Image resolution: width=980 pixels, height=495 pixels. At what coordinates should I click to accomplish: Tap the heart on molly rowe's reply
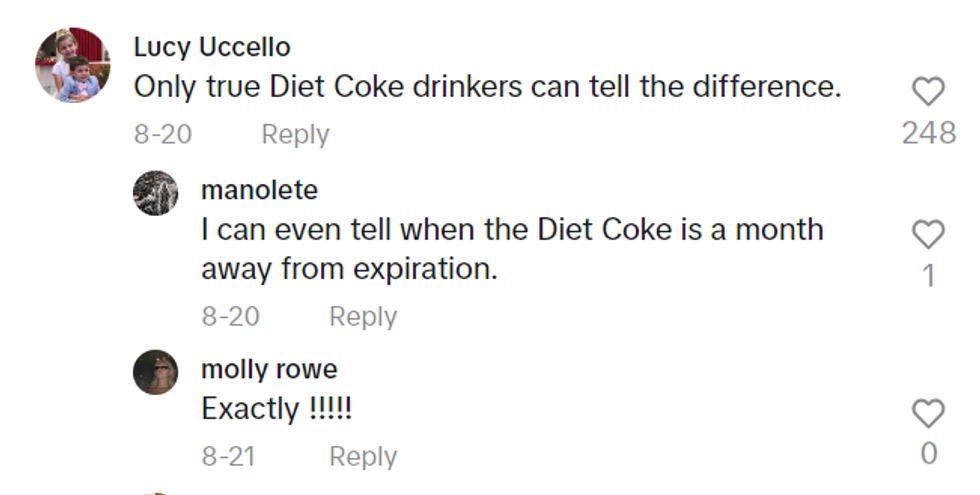point(929,413)
